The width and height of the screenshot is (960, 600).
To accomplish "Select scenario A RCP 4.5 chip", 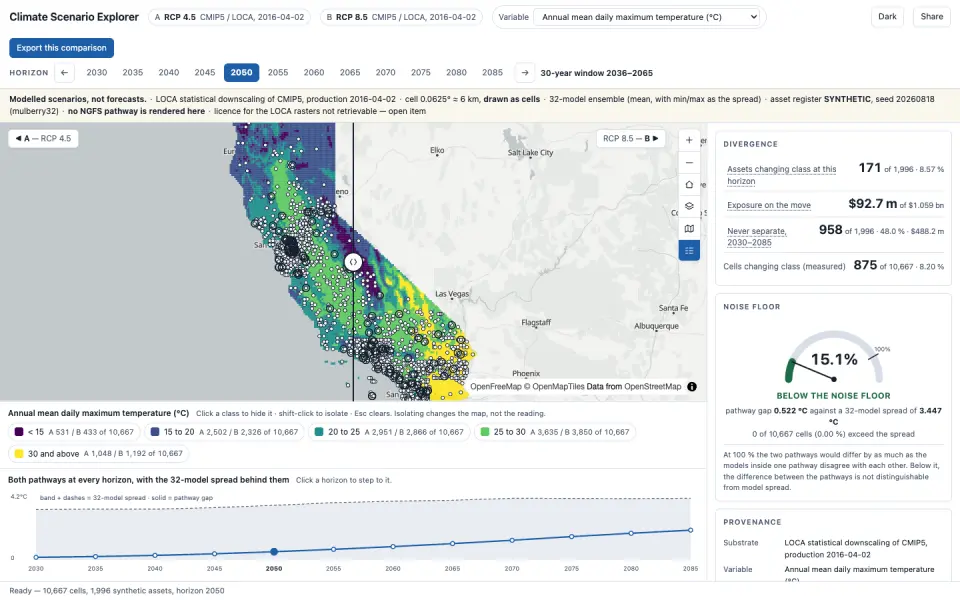I will coord(229,17).
